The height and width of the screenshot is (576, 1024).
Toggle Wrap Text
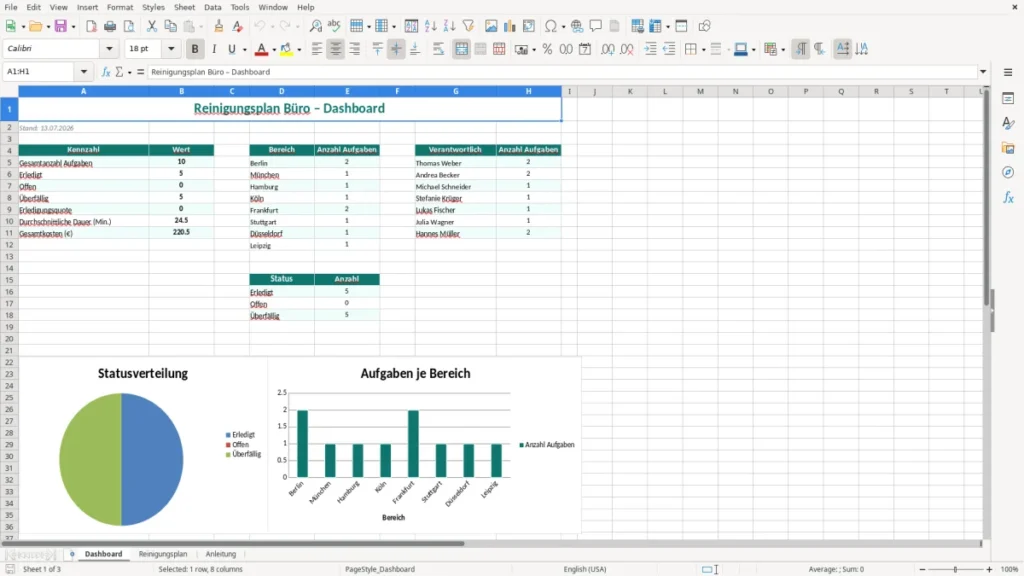(x=438, y=49)
